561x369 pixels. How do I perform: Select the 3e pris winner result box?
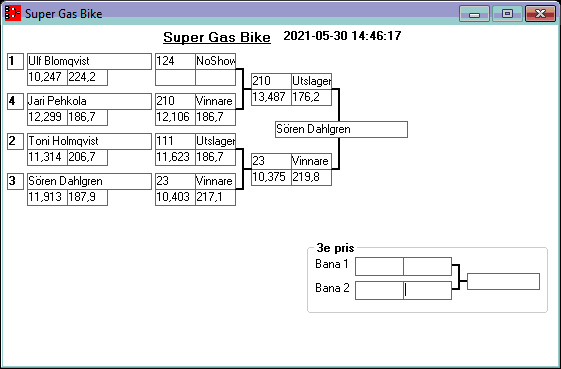point(503,282)
